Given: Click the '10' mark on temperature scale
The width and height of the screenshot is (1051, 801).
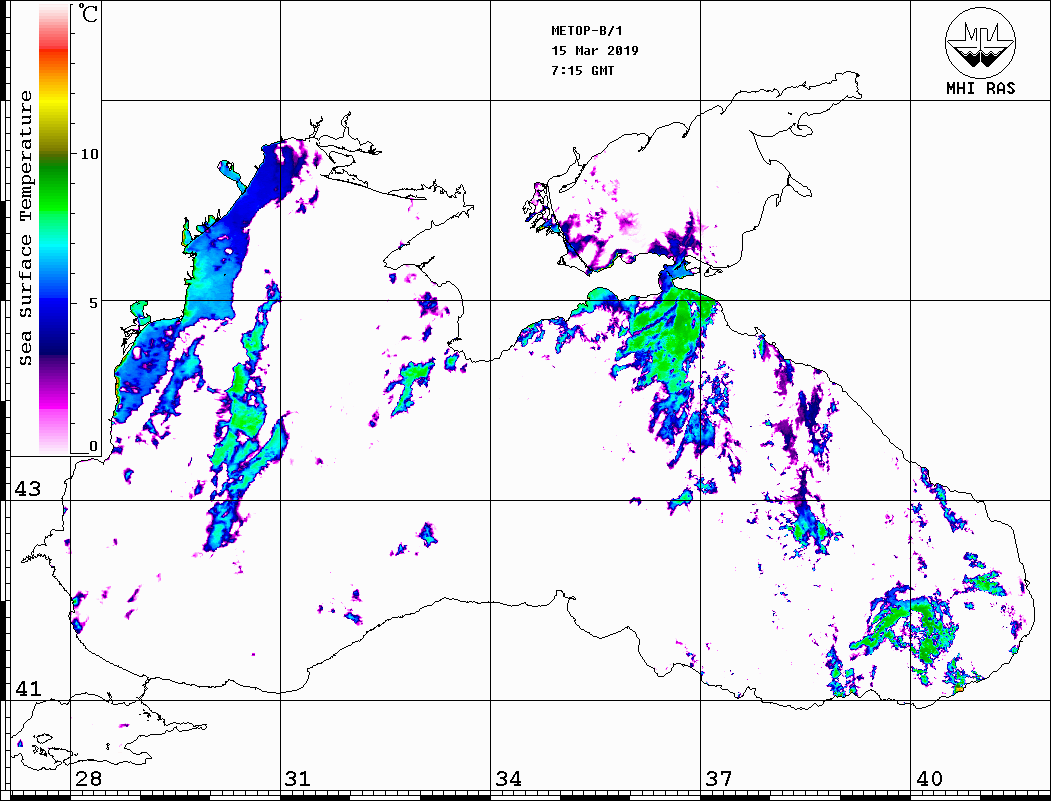Looking at the screenshot, I should (89, 154).
